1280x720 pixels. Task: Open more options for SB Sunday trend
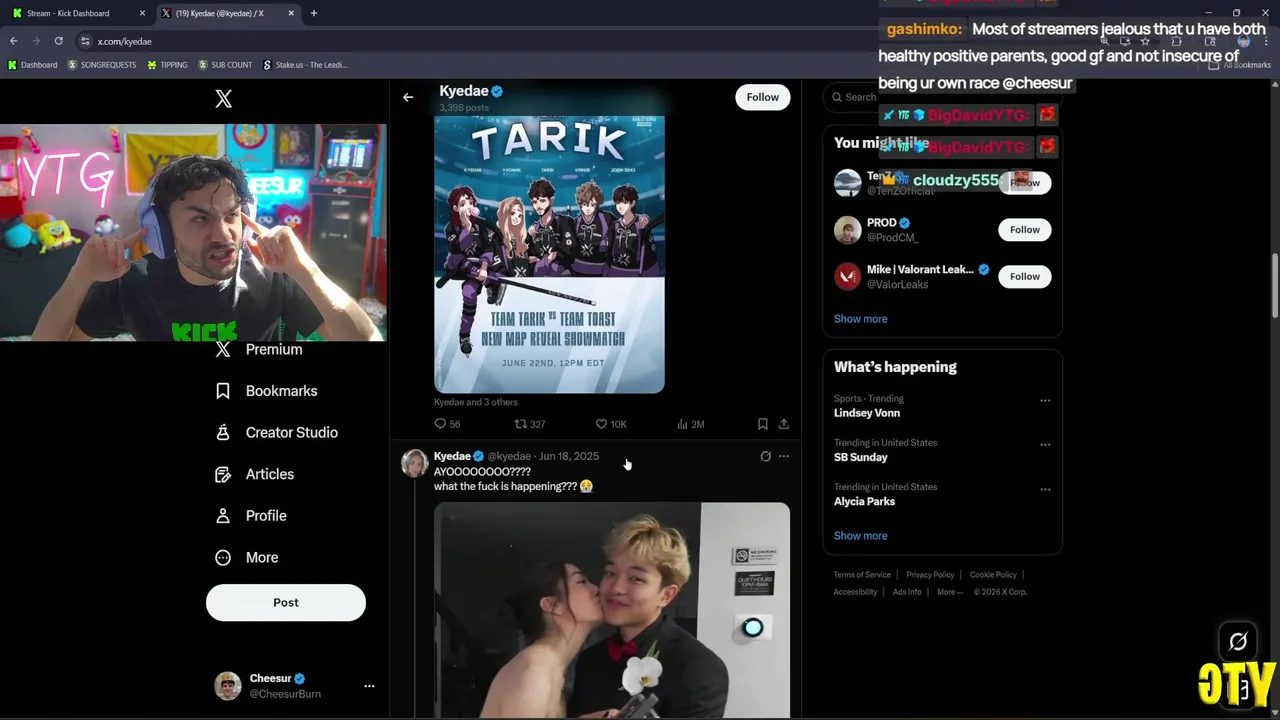1045,445
